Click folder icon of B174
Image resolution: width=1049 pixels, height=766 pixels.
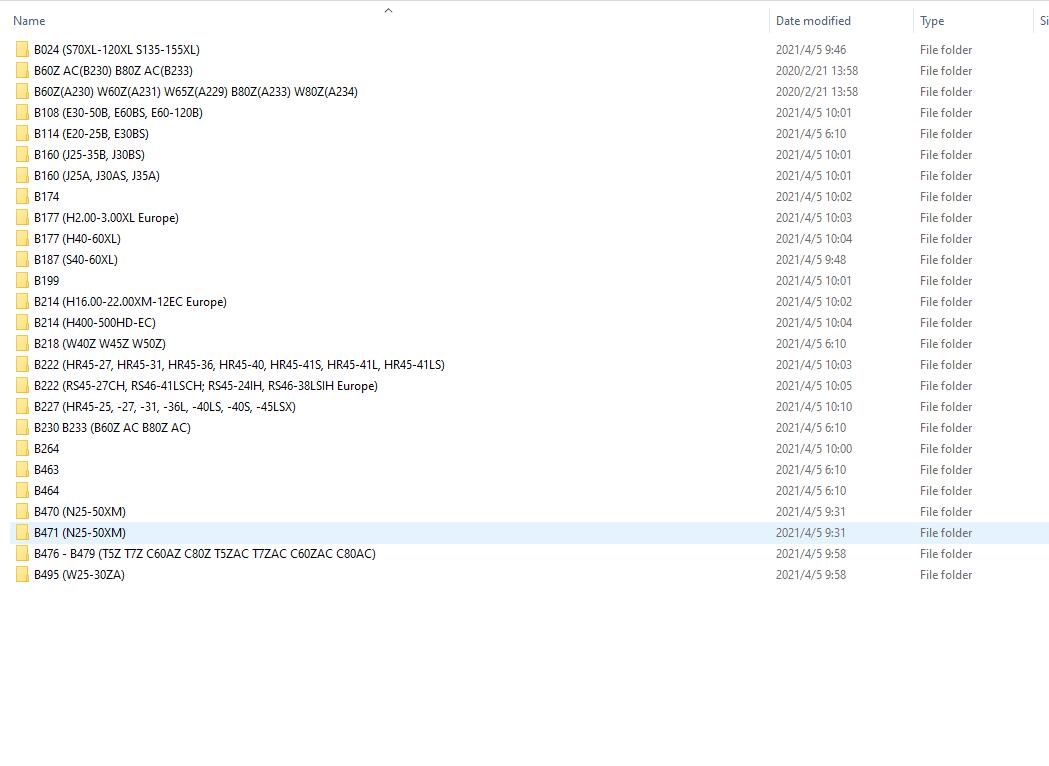(x=22, y=197)
